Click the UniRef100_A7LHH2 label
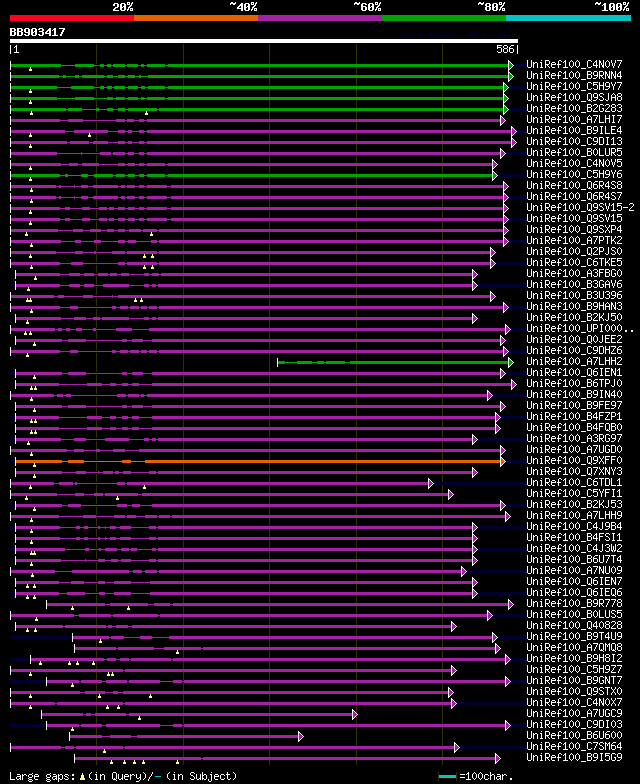 (574, 362)
